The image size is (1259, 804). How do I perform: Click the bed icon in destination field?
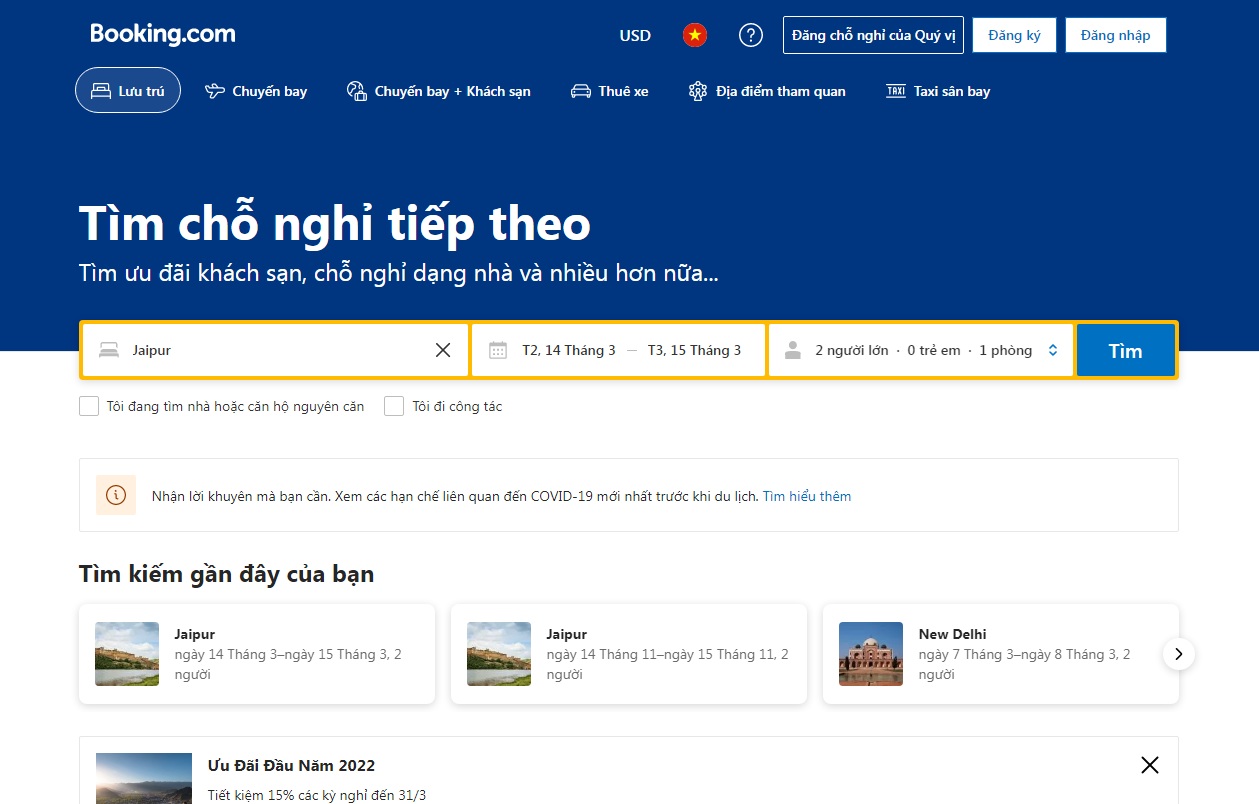click(x=109, y=350)
